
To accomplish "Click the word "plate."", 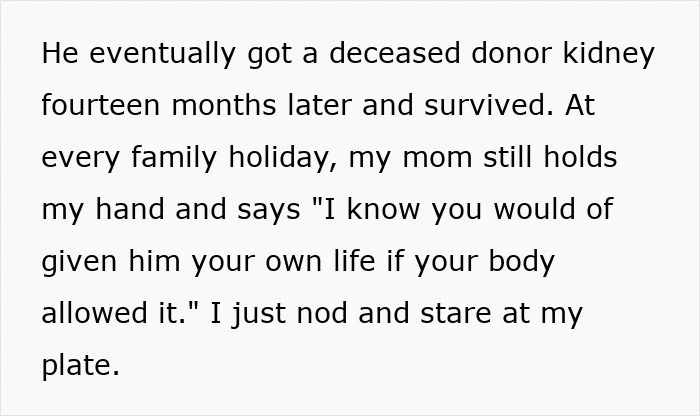I will [81, 366].
